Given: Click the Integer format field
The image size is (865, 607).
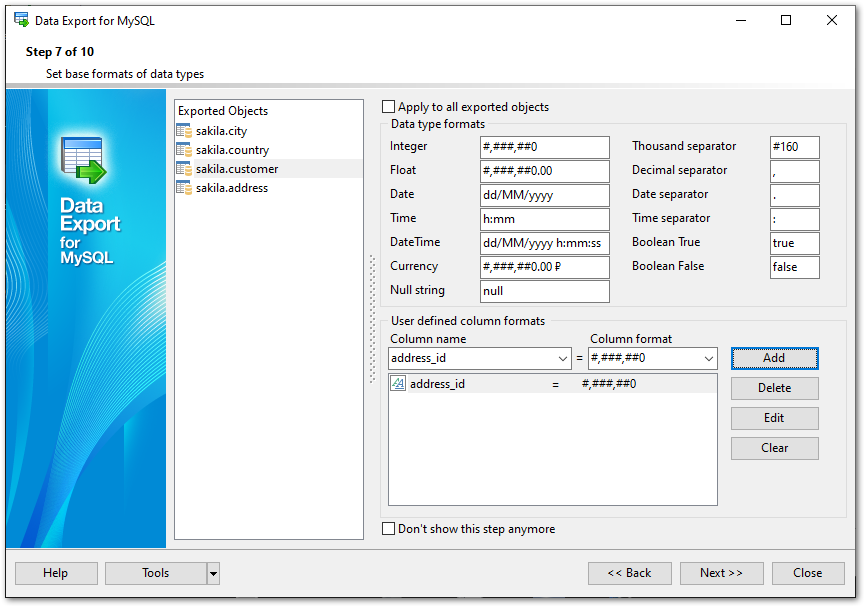Looking at the screenshot, I should pyautogui.click(x=544, y=147).
